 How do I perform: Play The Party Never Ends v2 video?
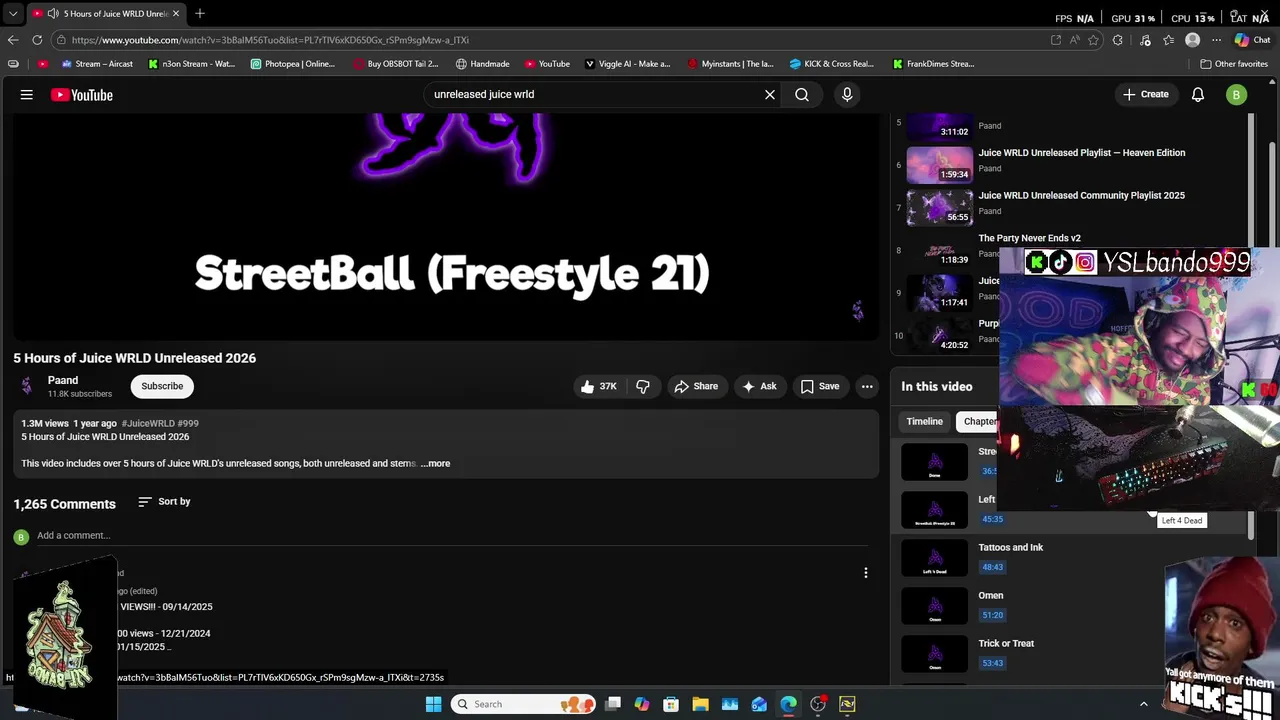pyautogui.click(x=1029, y=239)
